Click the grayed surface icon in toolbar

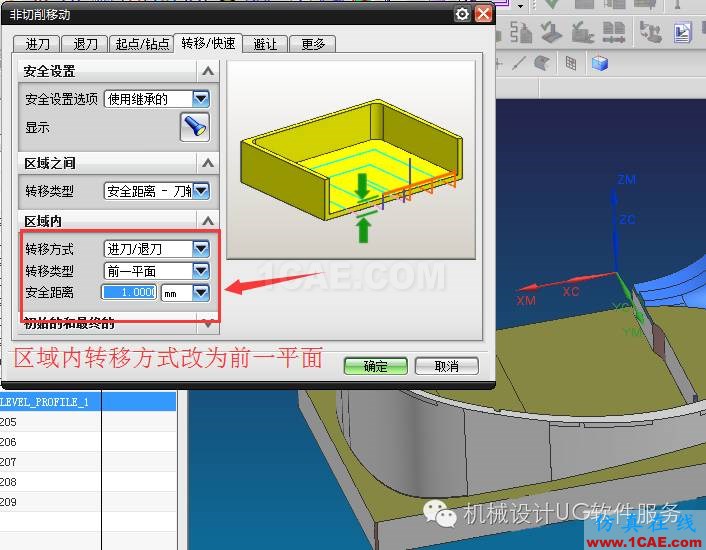point(542,63)
